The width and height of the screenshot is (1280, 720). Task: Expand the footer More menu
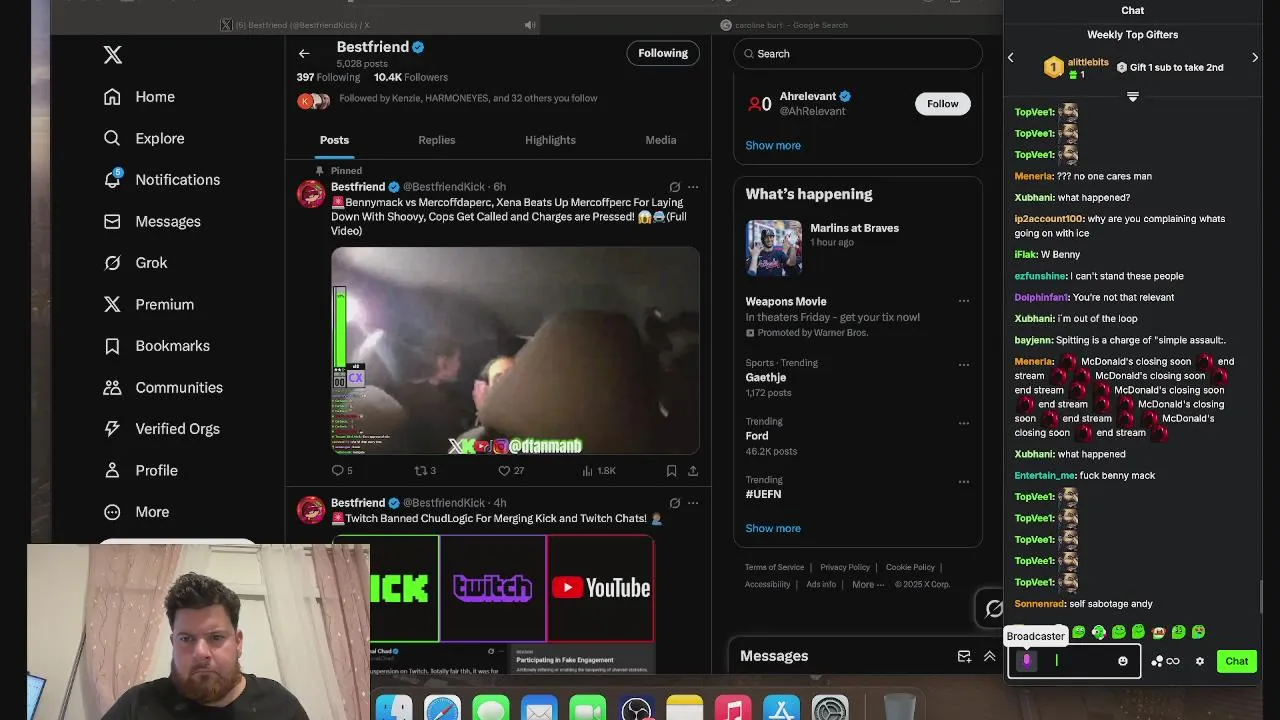coord(868,584)
